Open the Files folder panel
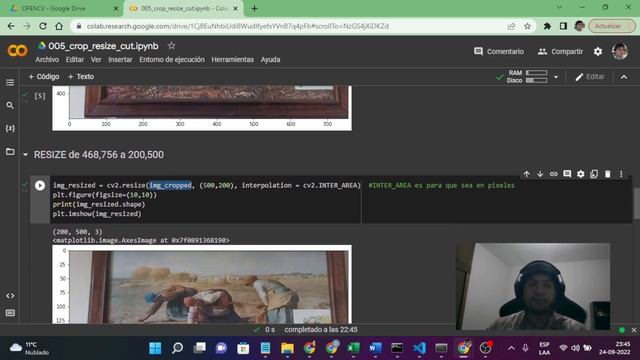Image resolution: width=640 pixels, height=360 pixels. [x=10, y=151]
